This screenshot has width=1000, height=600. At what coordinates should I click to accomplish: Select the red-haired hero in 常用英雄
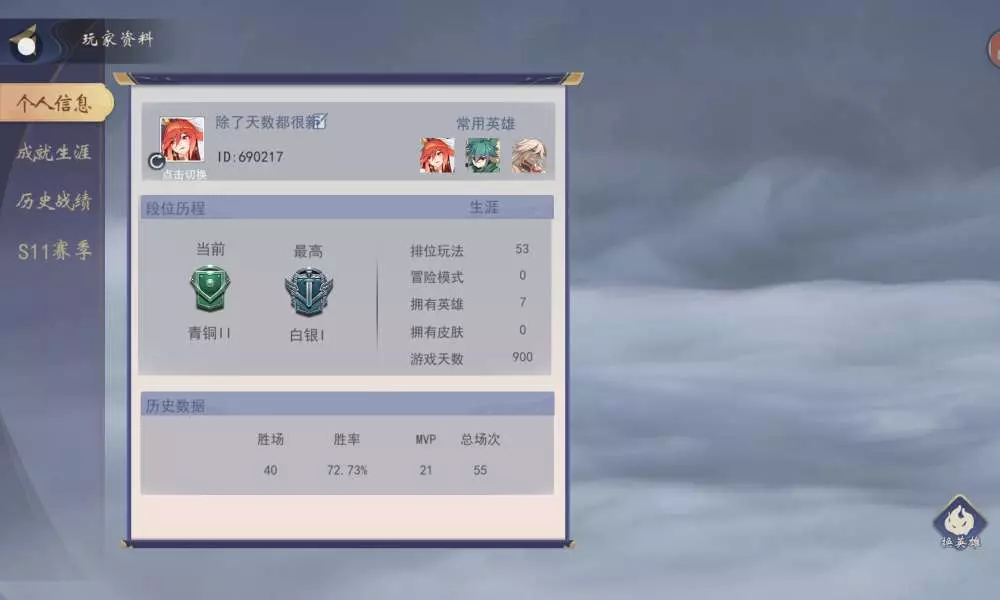click(x=438, y=155)
